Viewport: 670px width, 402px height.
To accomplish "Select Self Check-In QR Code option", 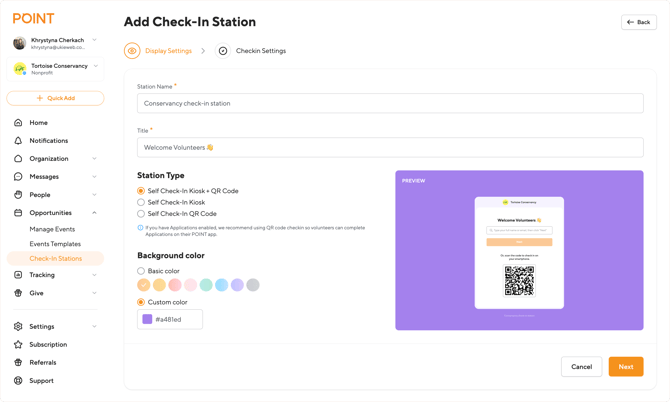I will (x=141, y=214).
